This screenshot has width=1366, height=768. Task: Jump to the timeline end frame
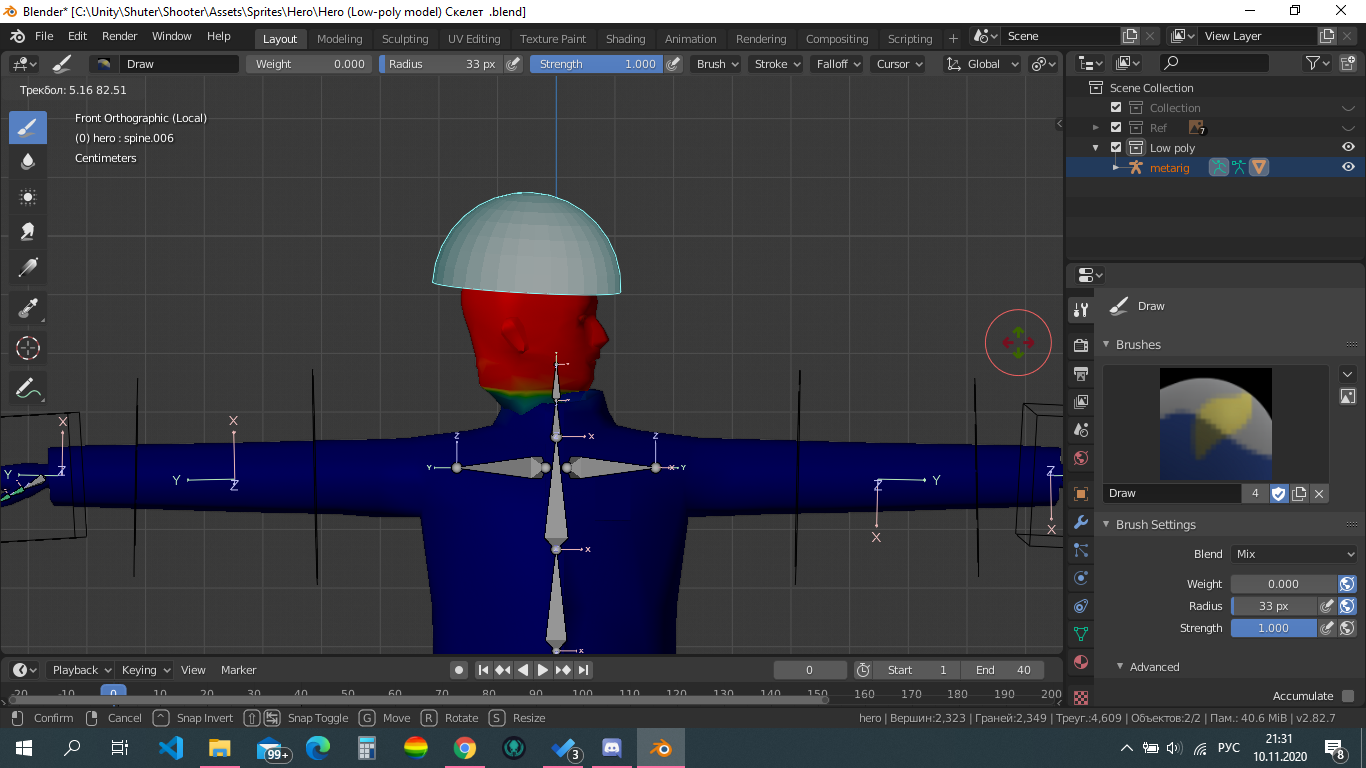[x=583, y=670]
